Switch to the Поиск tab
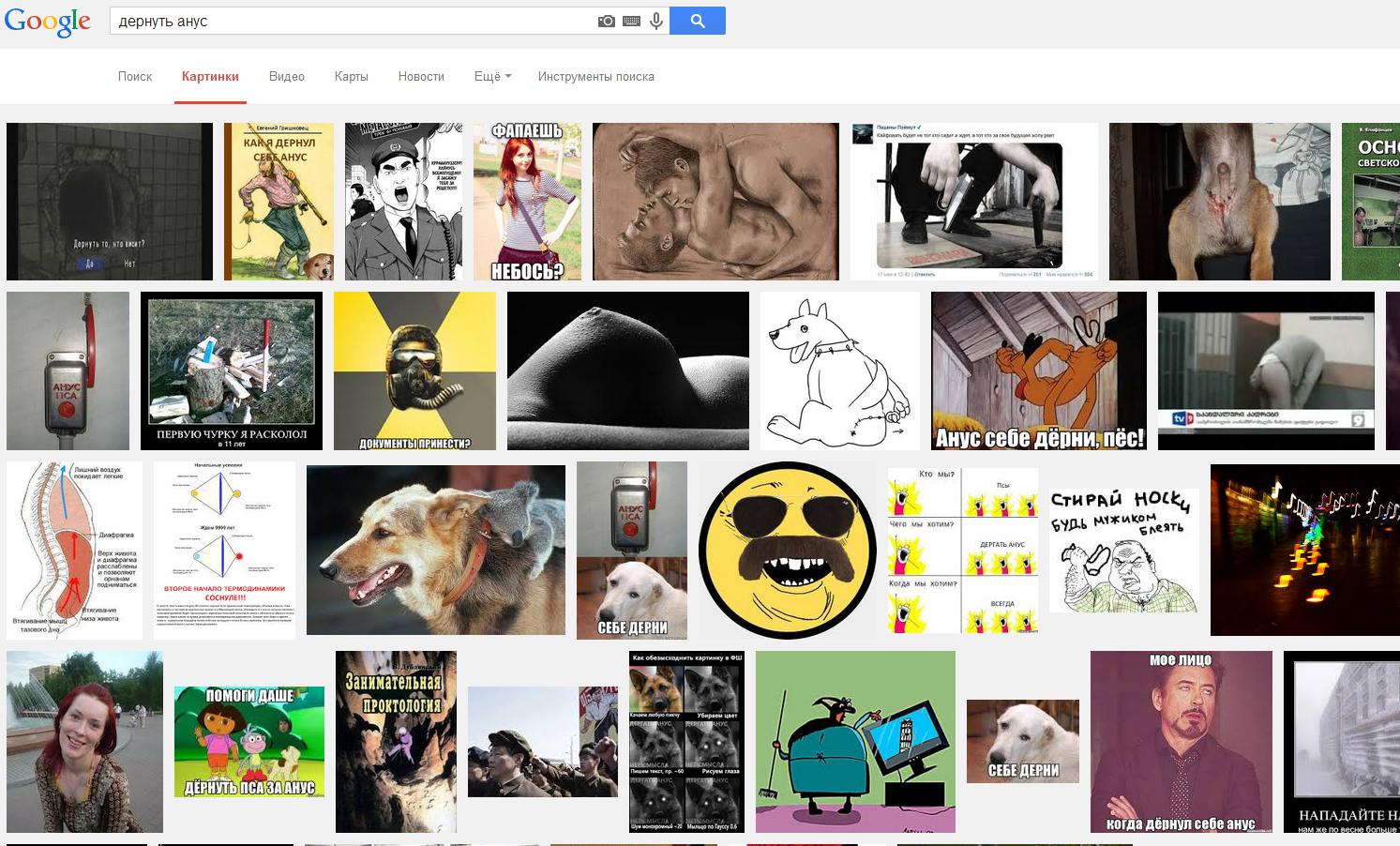 tap(135, 77)
